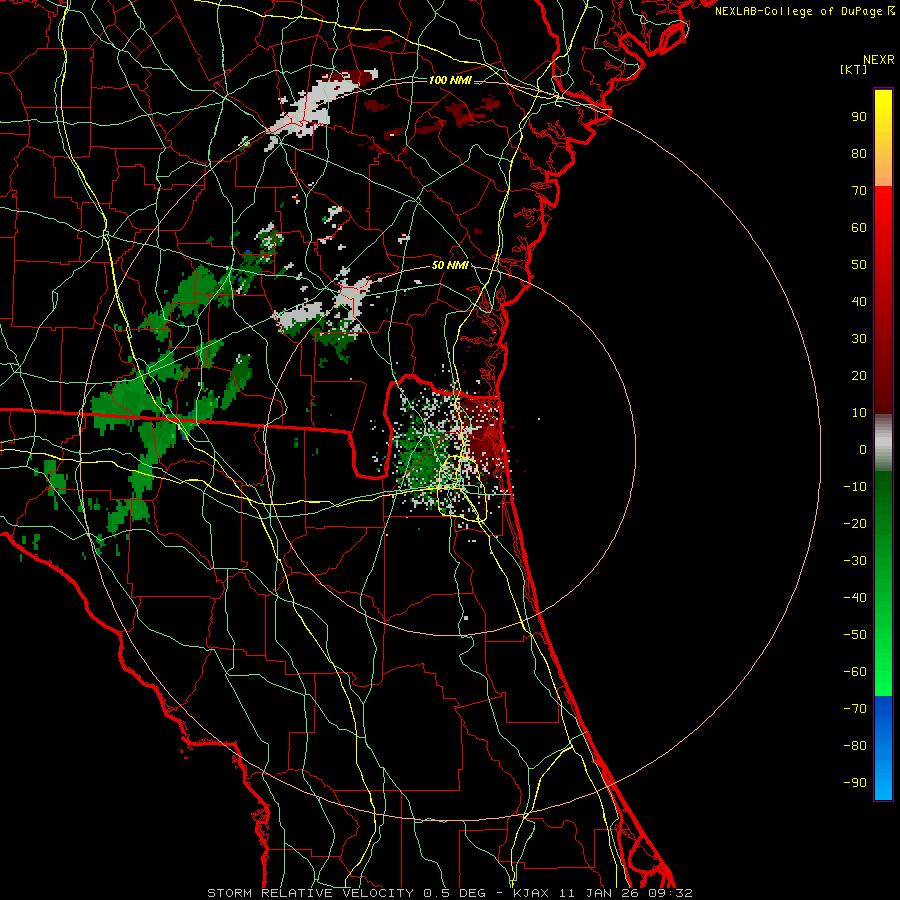Select the 40 value on the velocity scale
Image resolution: width=900 pixels, height=900 pixels.
coord(859,301)
